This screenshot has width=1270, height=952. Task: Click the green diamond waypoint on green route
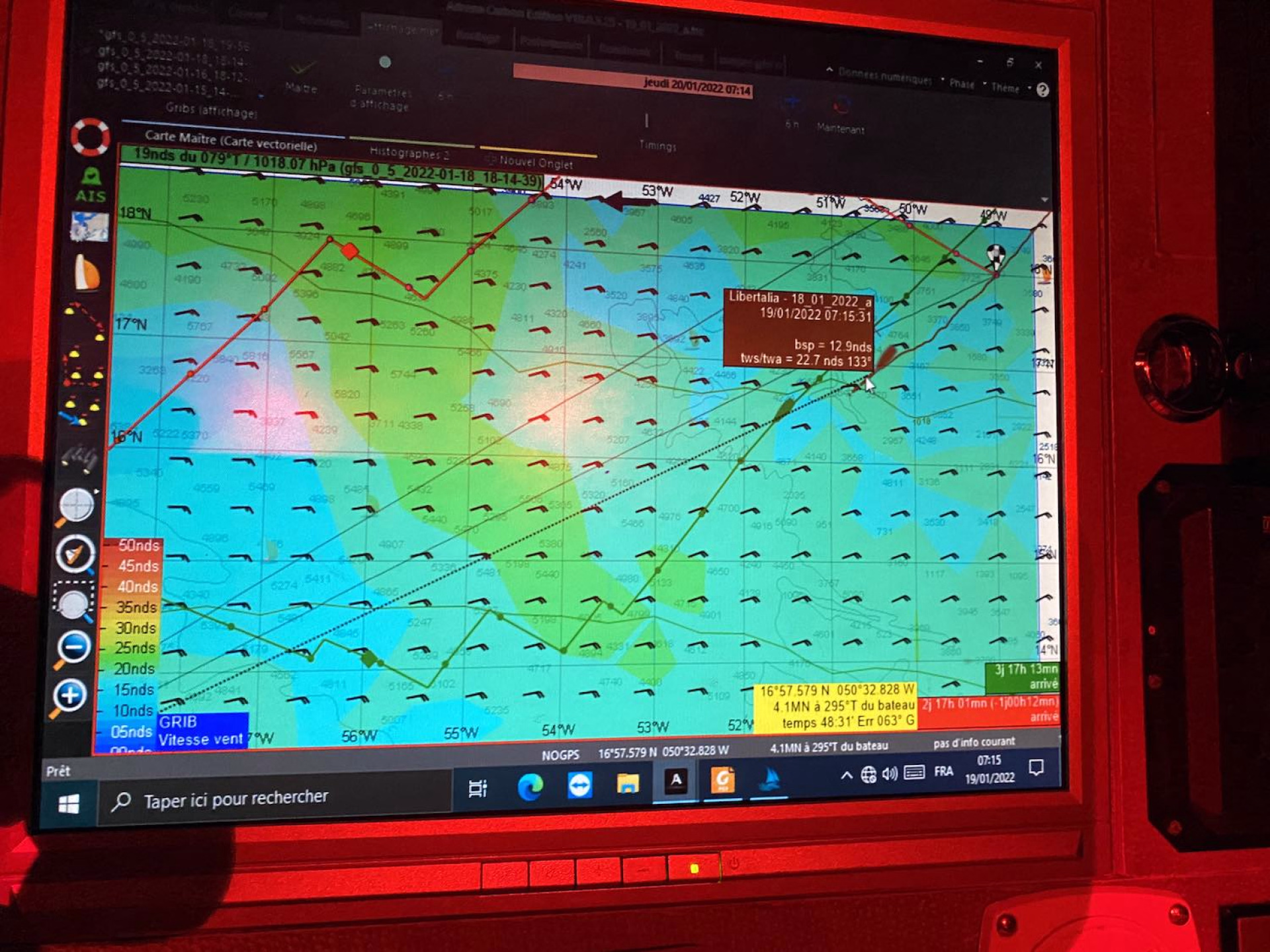point(369,657)
